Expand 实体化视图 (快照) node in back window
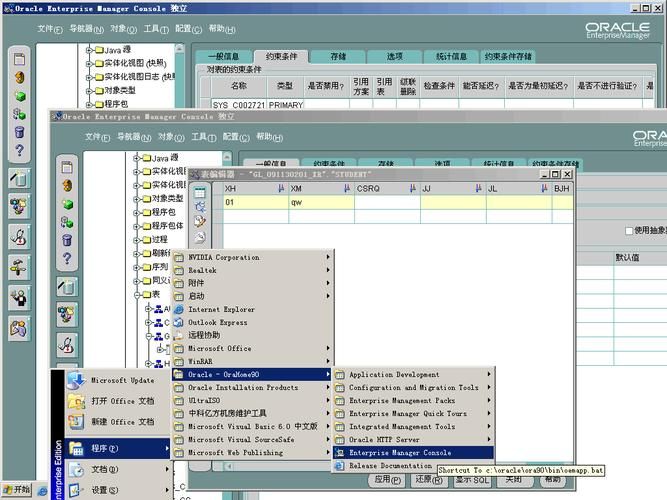This screenshot has height=500, width=667. coord(89,64)
